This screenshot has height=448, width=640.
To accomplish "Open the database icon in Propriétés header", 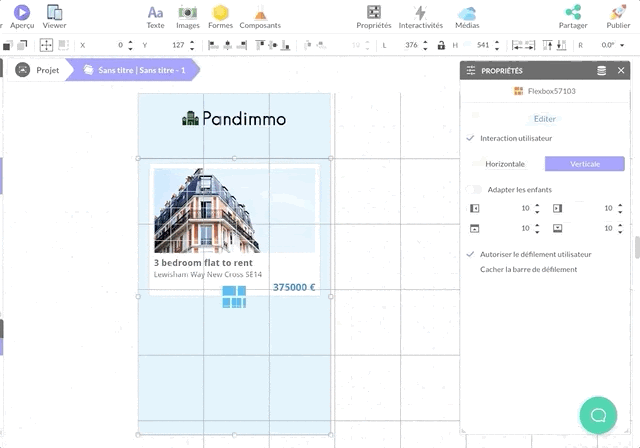I will click(x=601, y=71).
